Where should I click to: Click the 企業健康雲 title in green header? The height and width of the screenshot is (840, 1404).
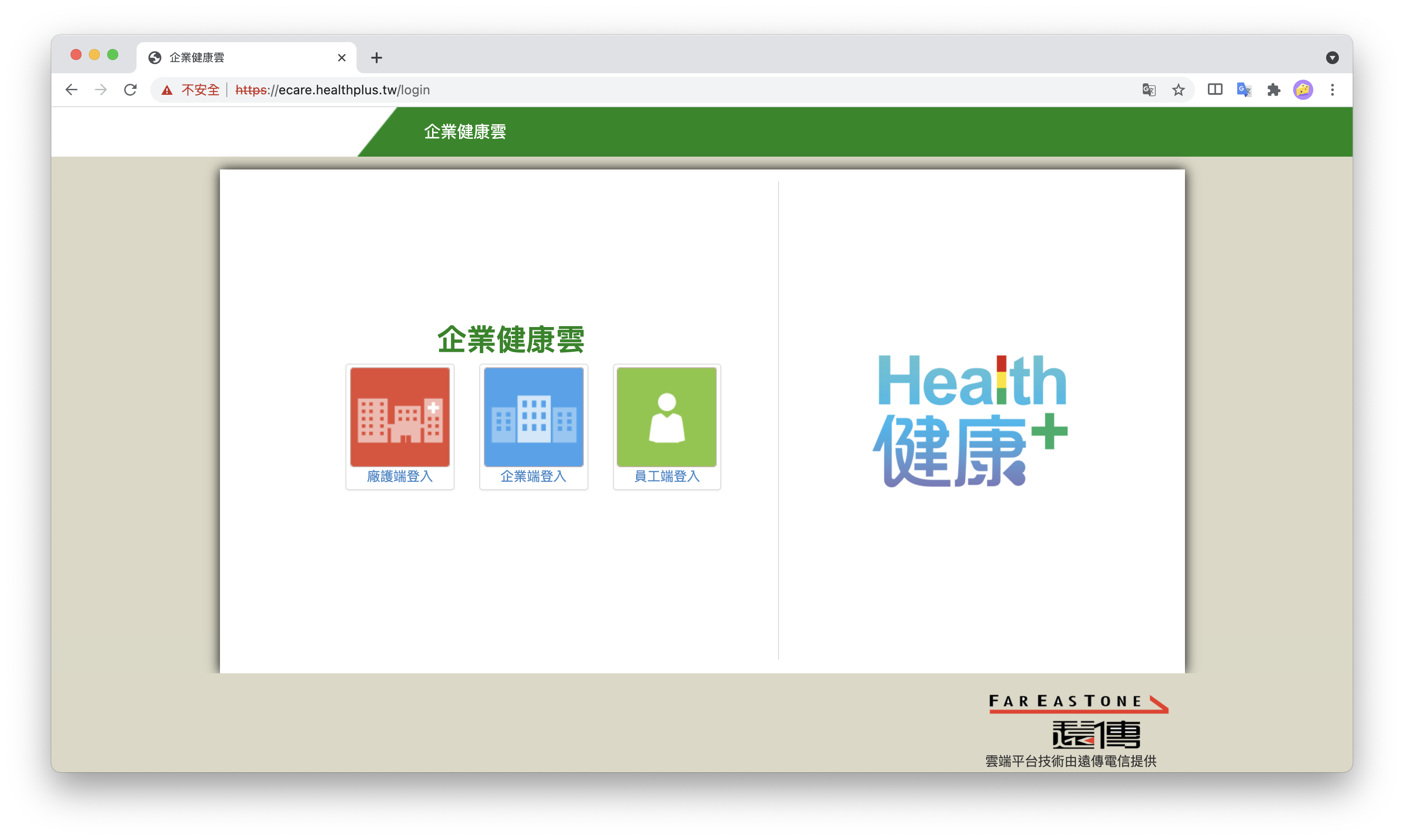[465, 131]
